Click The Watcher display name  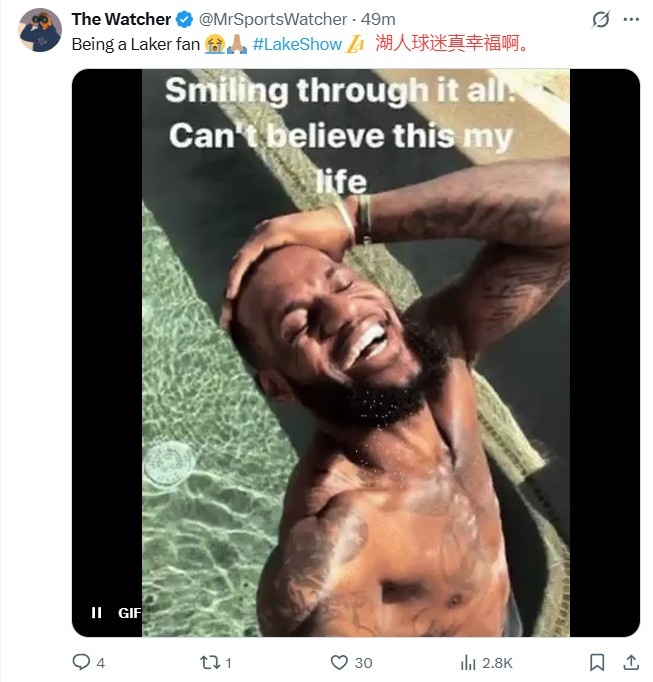point(121,19)
